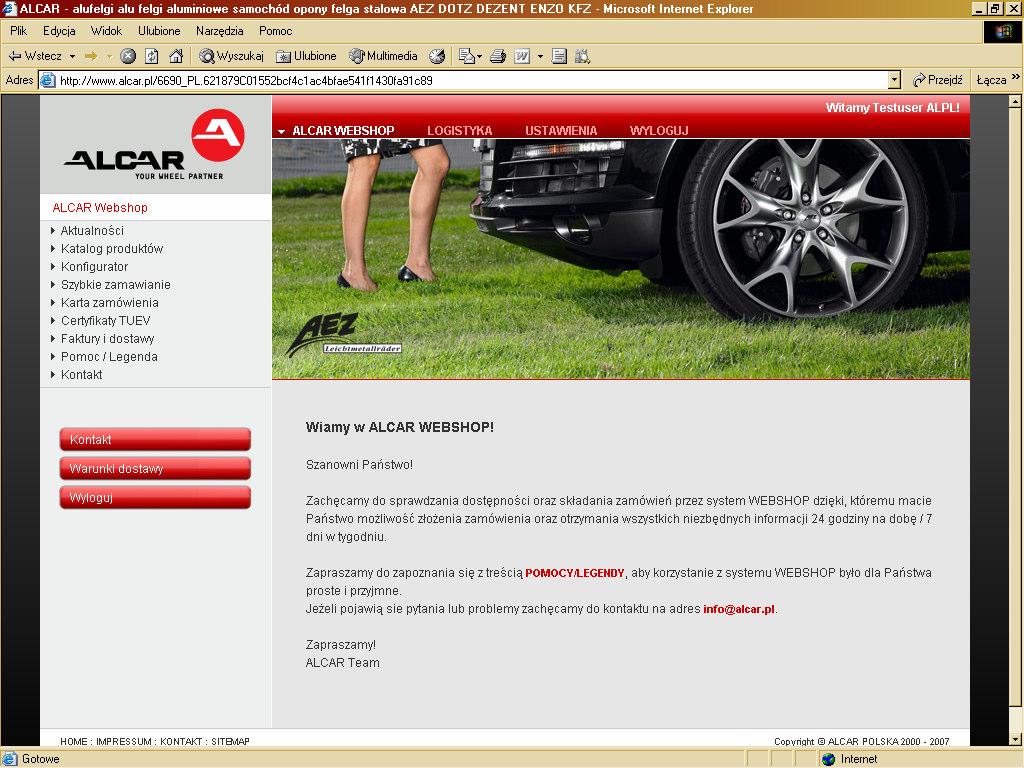This screenshot has width=1024, height=768.
Task: Open HOME footer link
Action: point(74,741)
